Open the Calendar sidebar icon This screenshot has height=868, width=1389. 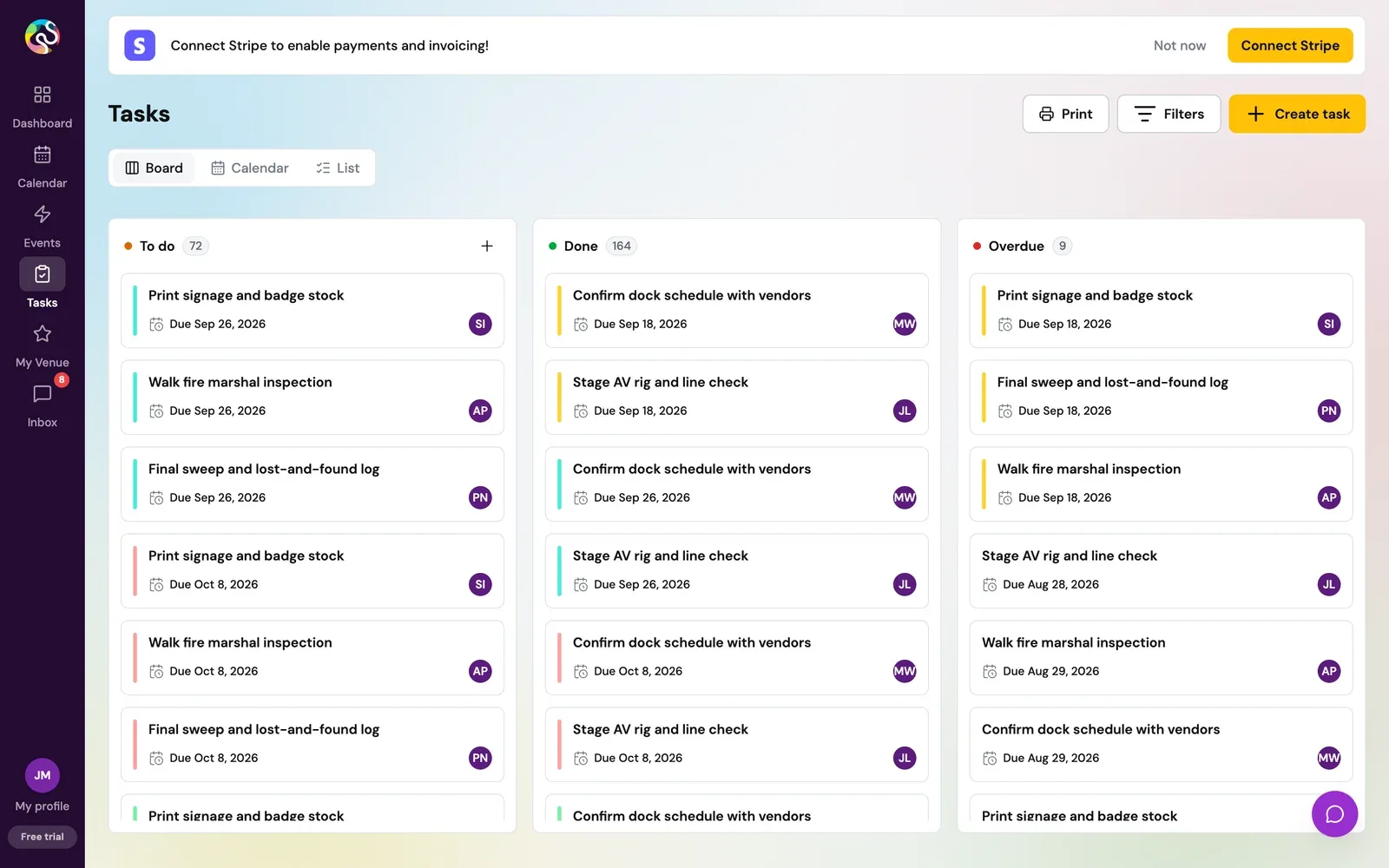coord(42,155)
